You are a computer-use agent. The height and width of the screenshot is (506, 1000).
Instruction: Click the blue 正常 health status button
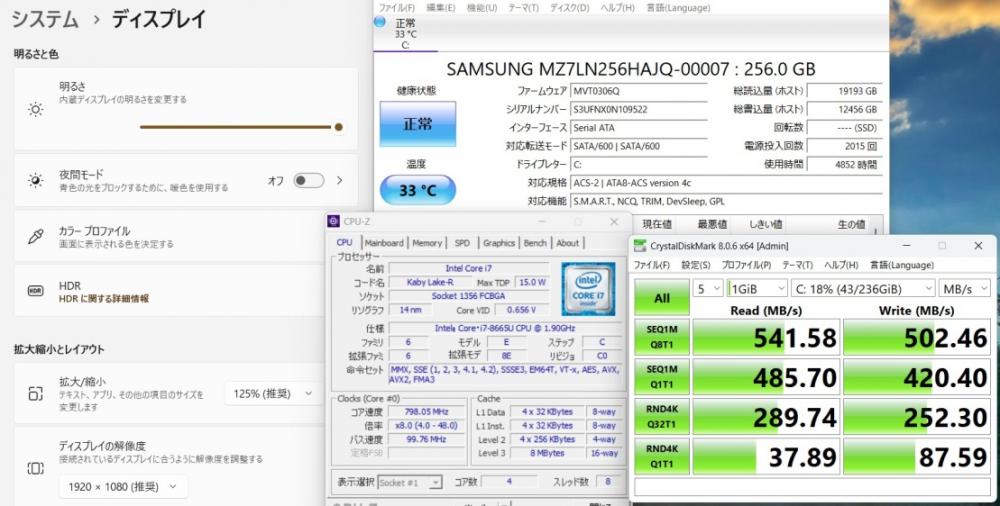(417, 124)
